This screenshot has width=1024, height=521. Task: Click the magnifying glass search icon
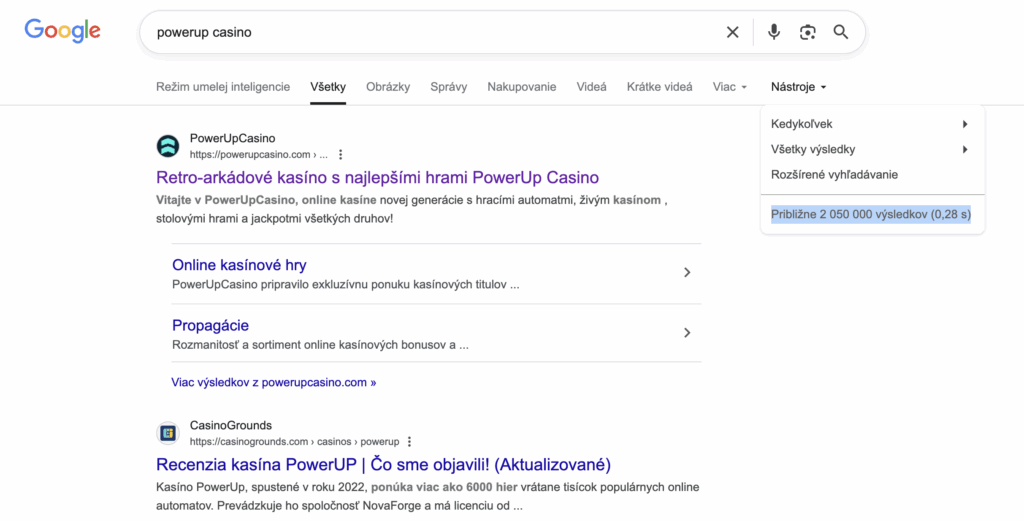pos(841,32)
